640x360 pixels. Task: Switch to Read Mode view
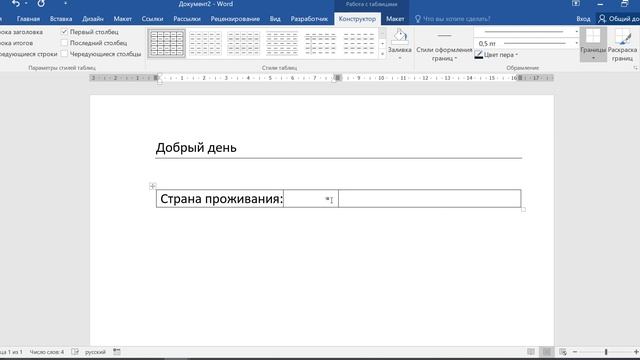coord(531,352)
